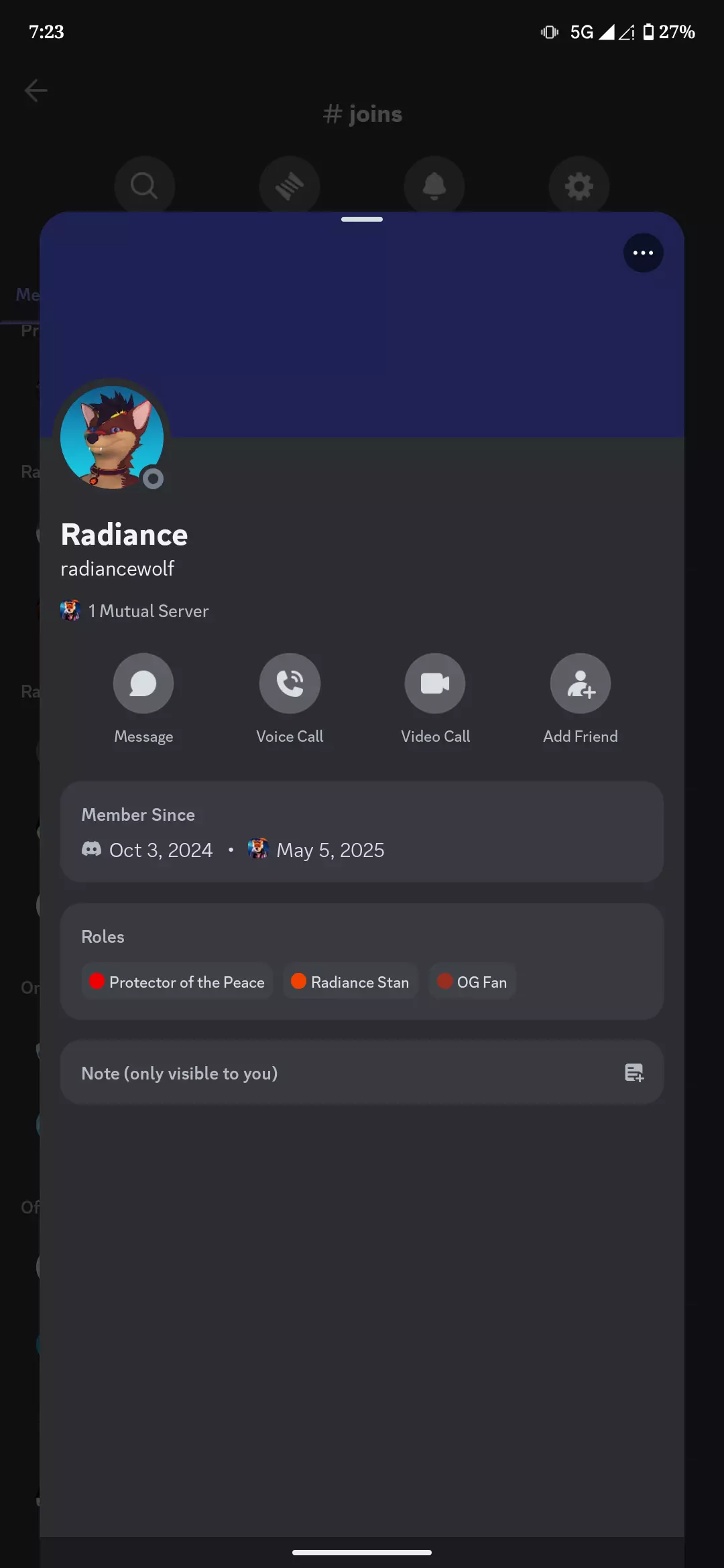Select the Radiance Stan role chip

[351, 982]
